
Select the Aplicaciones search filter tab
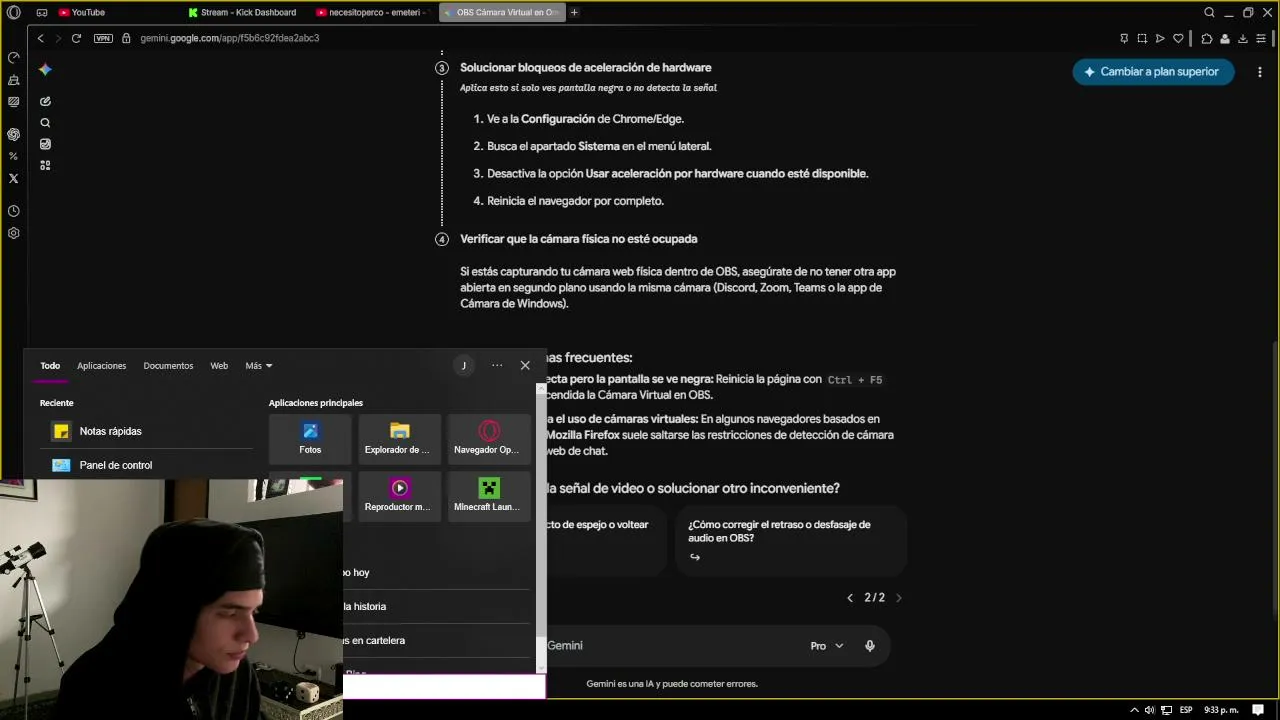click(102, 366)
